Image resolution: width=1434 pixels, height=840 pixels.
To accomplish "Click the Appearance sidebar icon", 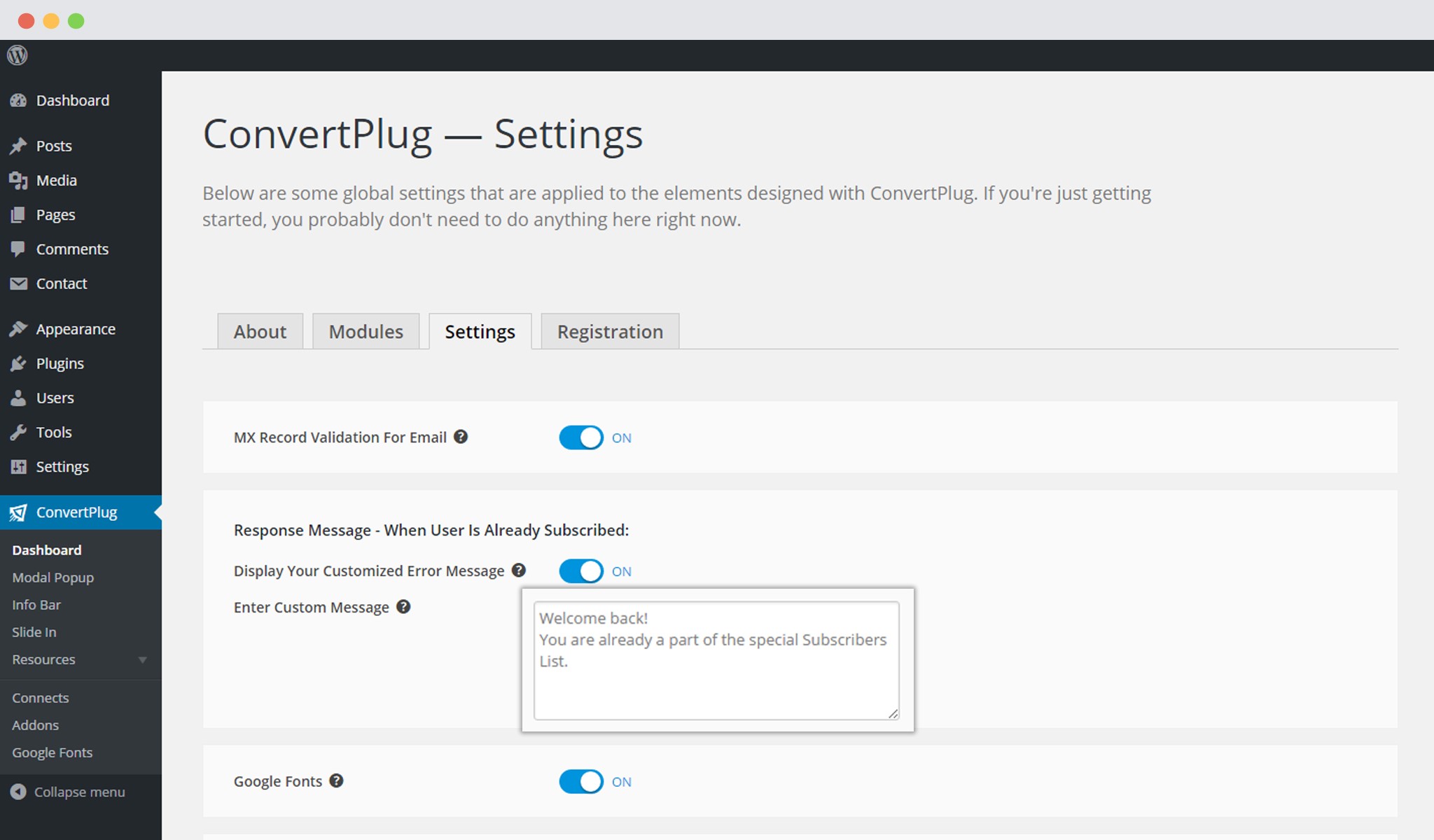I will click(17, 328).
